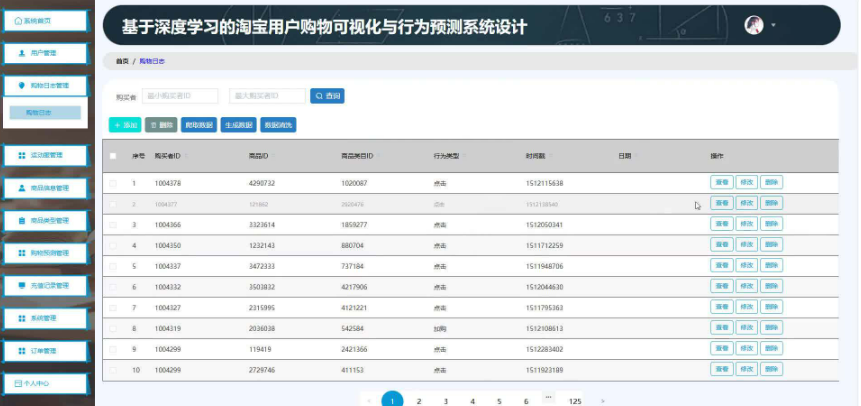The height and width of the screenshot is (406, 861).
Task: Click the person icon in 商品信息管理
Action: (22, 188)
